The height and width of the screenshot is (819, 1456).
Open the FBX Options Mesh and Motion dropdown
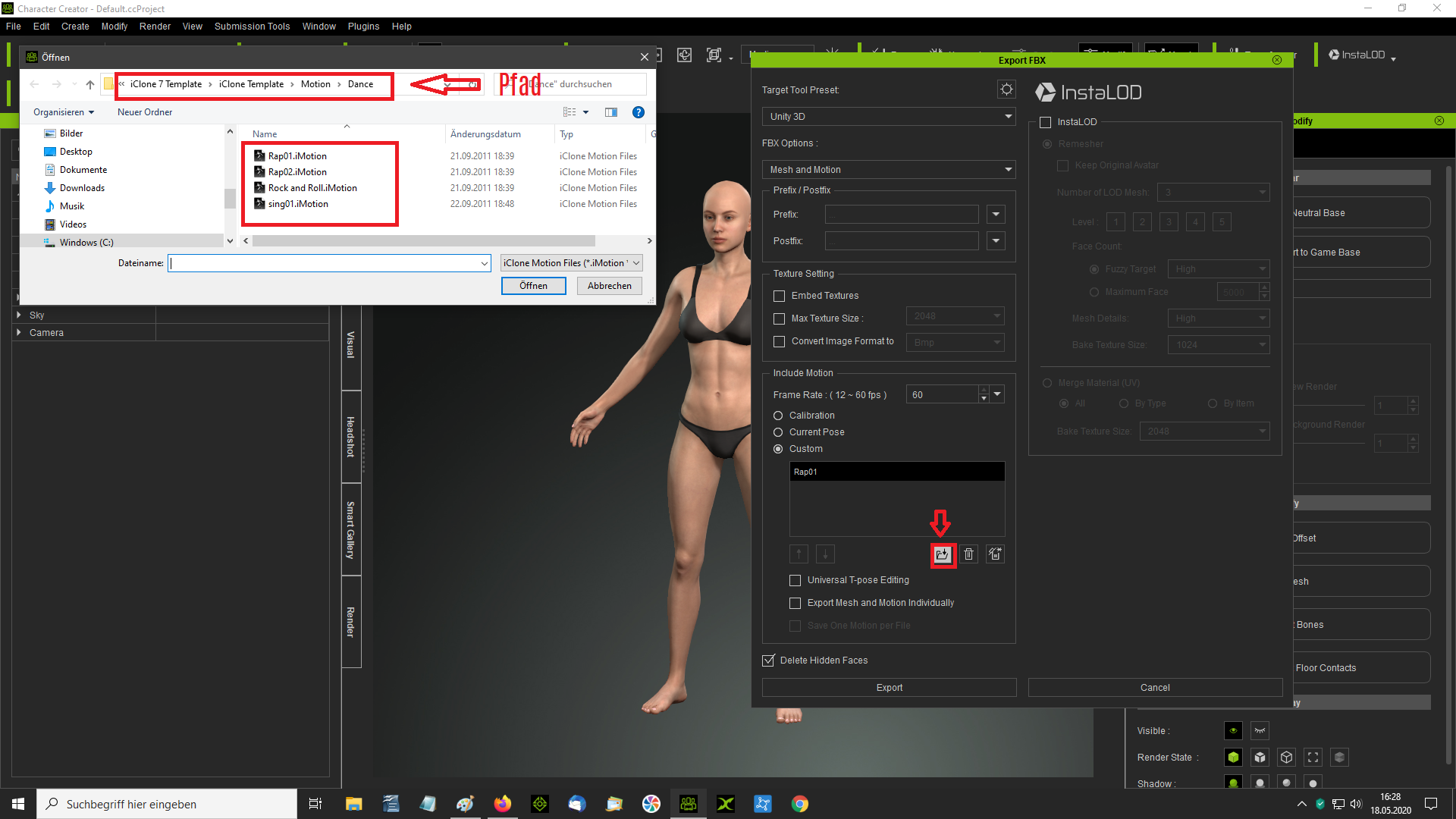coord(889,169)
